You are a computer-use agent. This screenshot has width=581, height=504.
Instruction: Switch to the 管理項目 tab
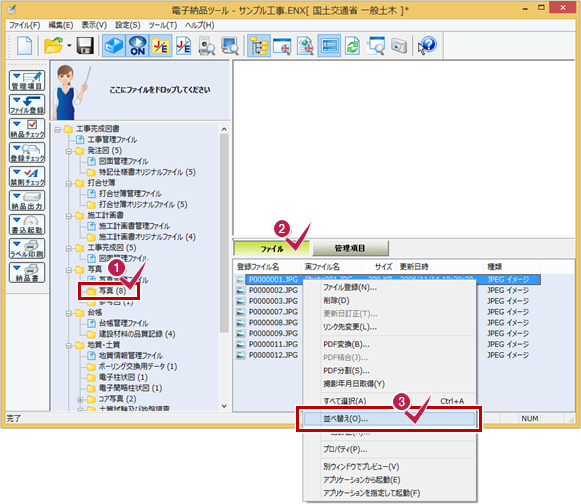tap(350, 248)
